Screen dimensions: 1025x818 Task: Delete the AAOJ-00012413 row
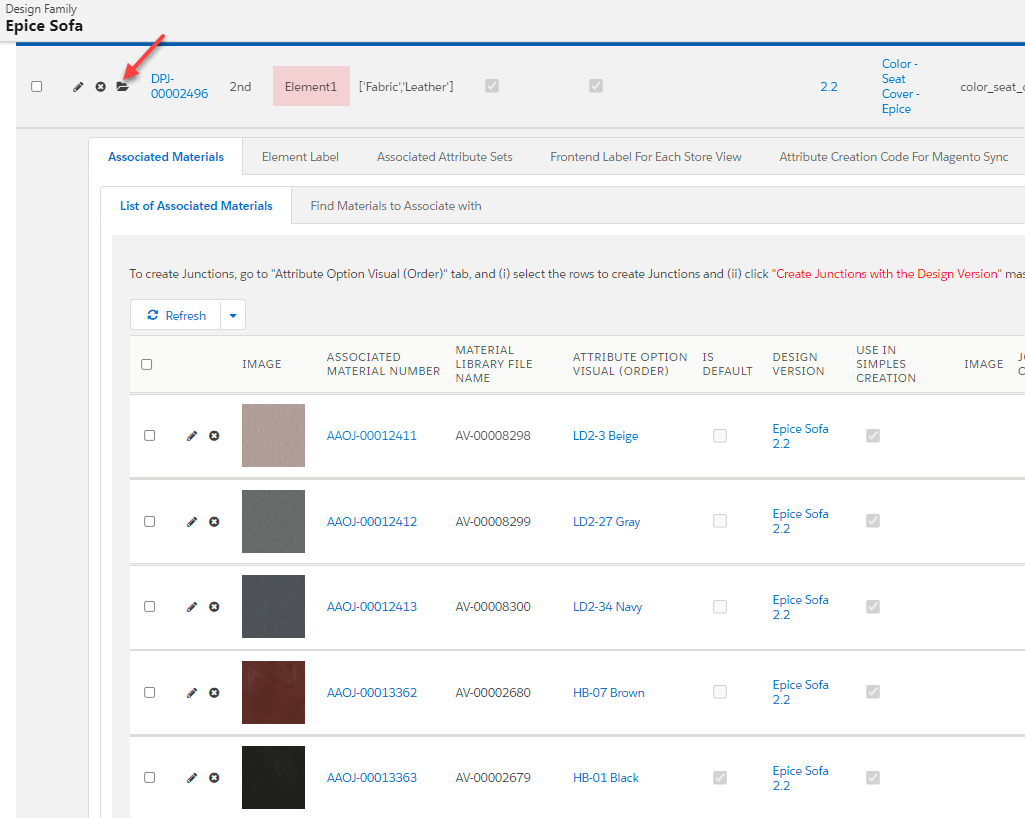[x=214, y=607]
